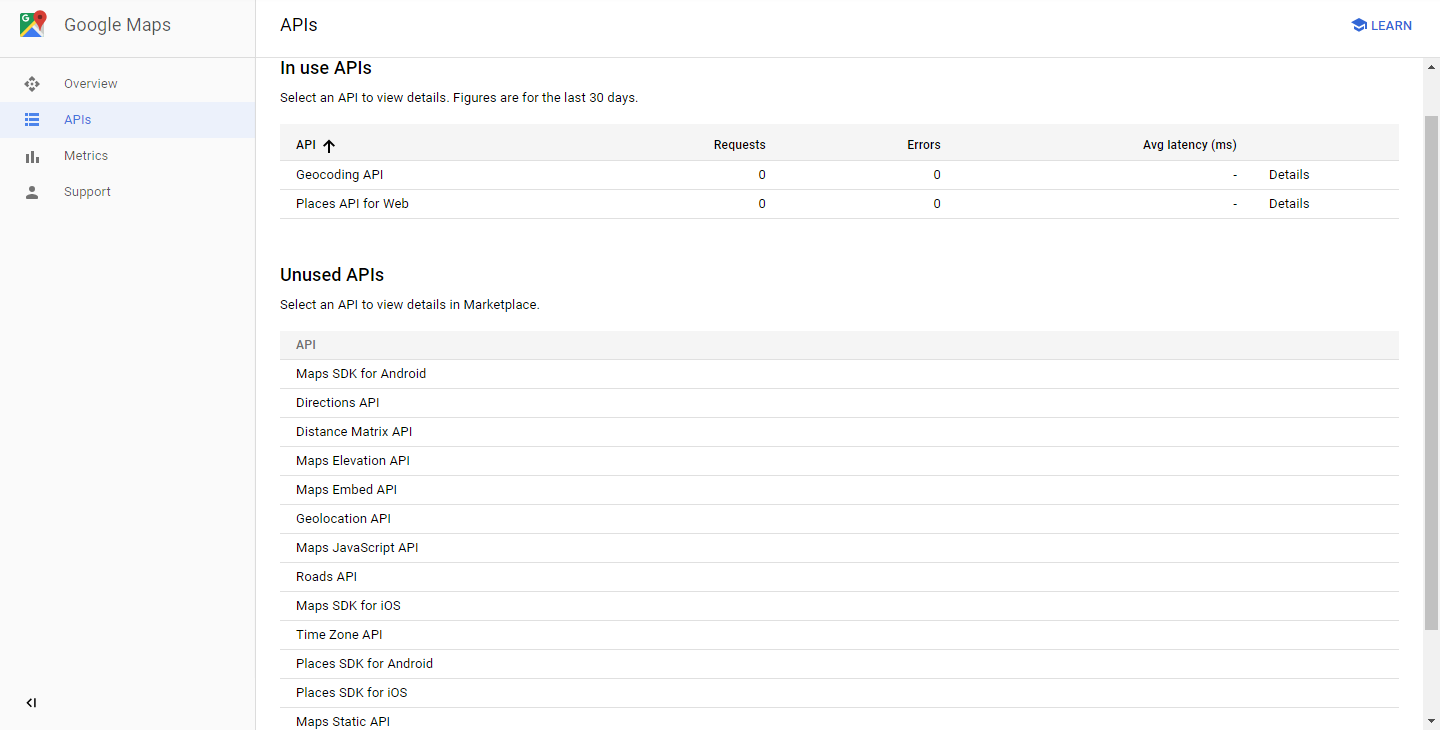Select Time Zone API
The width and height of the screenshot is (1440, 730).
[x=339, y=635]
